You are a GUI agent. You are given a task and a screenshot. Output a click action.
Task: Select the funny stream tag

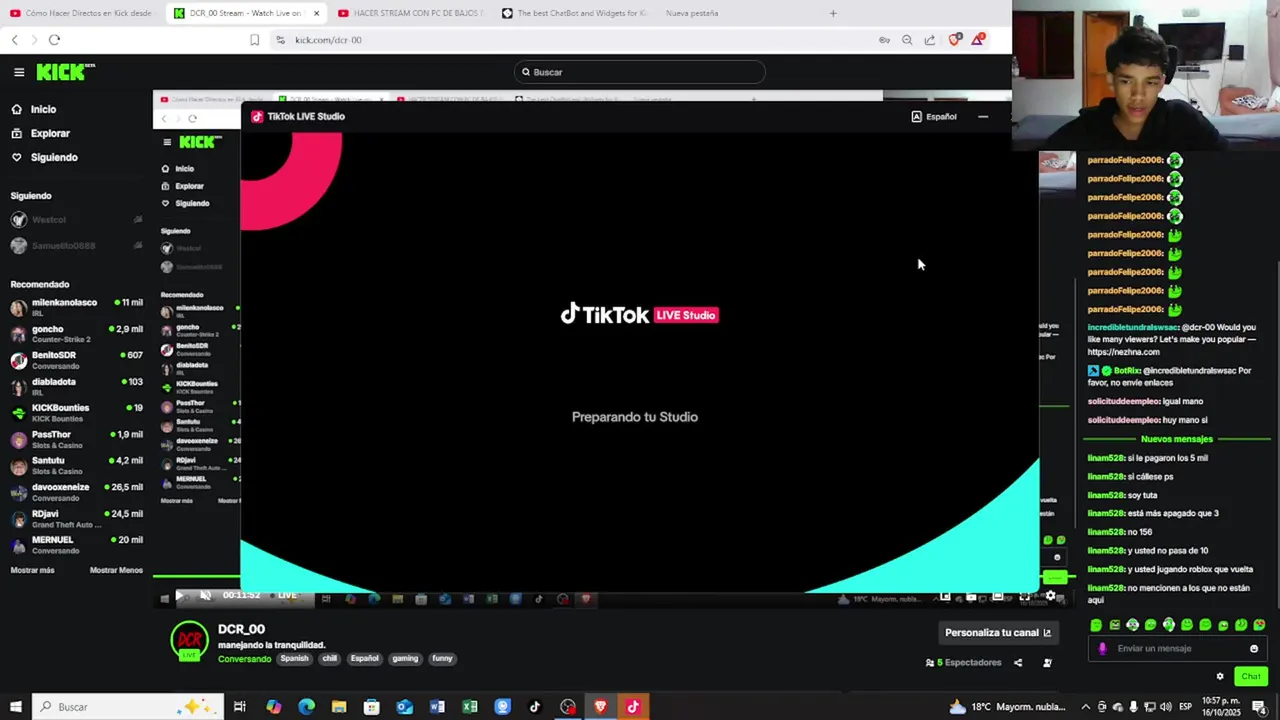(442, 658)
